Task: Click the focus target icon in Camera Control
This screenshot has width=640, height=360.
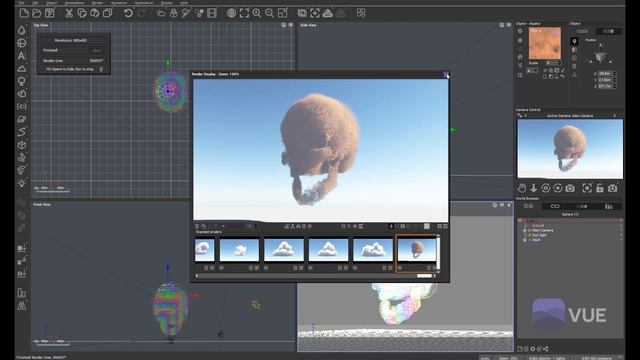Action: (587, 188)
